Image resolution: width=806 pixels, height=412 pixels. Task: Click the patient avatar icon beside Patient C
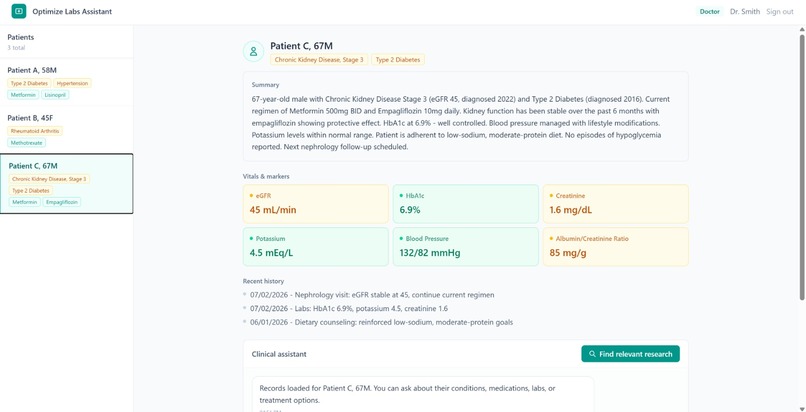tap(253, 51)
